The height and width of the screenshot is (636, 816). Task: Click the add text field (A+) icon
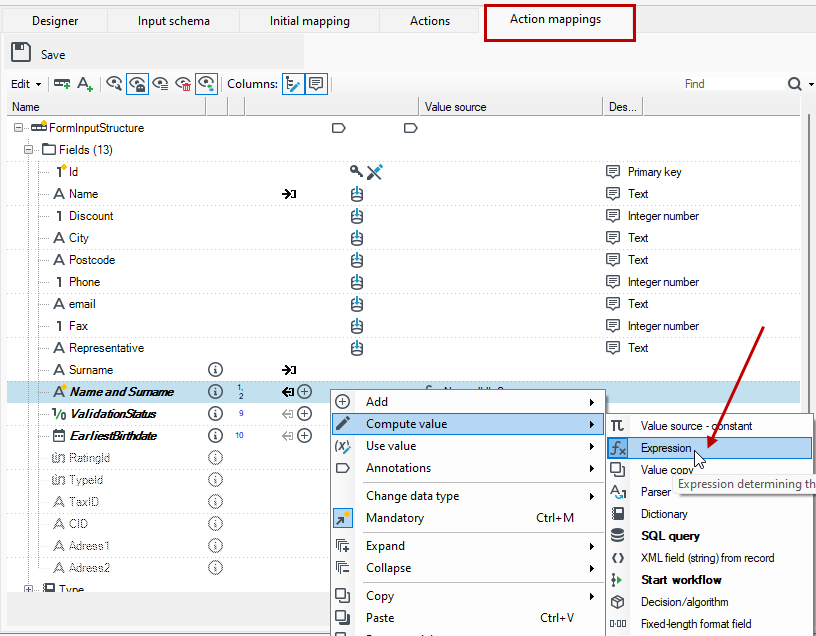[85, 84]
